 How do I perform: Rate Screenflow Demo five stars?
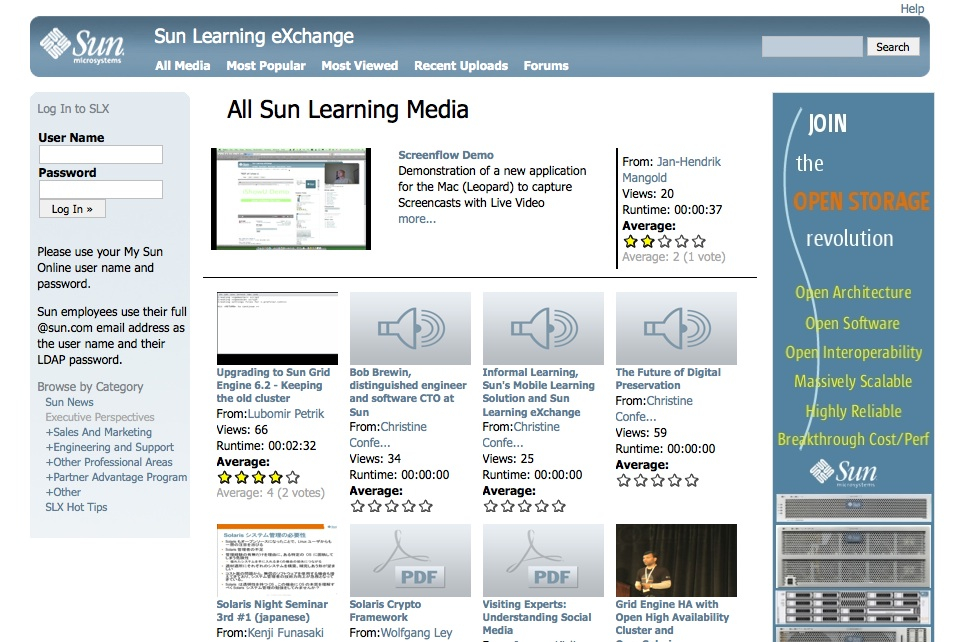(697, 240)
